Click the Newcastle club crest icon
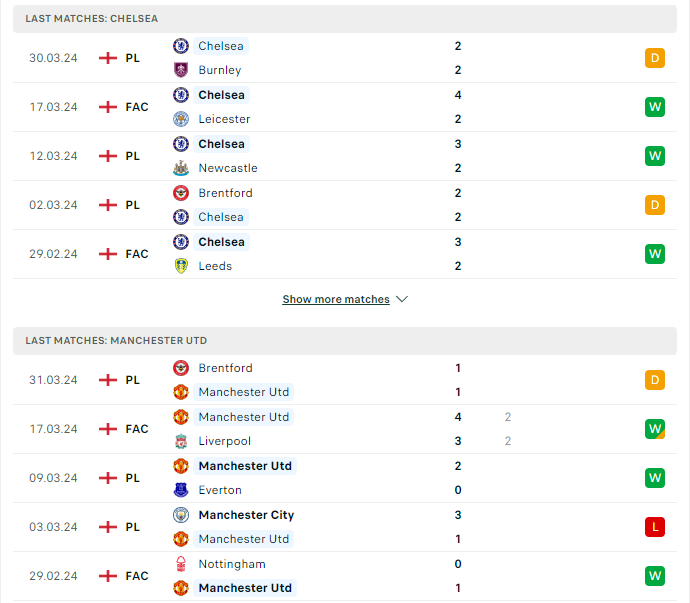The image size is (690, 603). point(181,168)
